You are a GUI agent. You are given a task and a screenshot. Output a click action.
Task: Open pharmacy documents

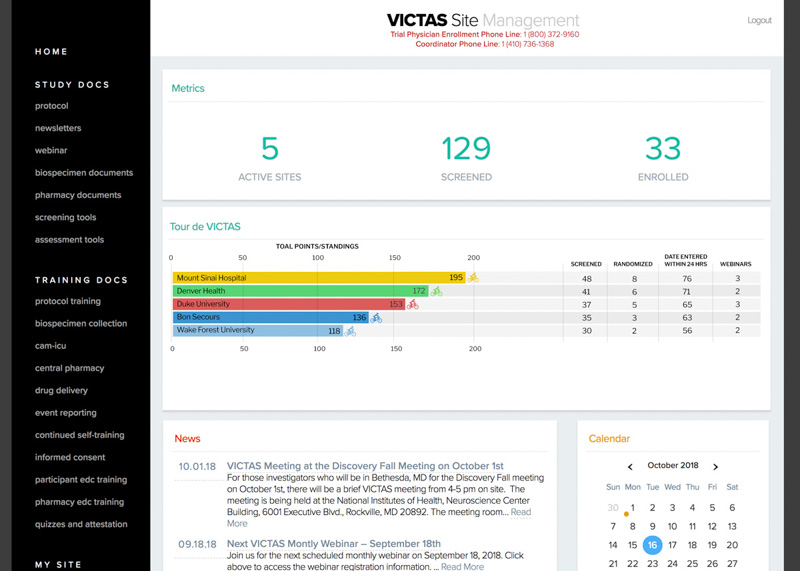point(78,195)
